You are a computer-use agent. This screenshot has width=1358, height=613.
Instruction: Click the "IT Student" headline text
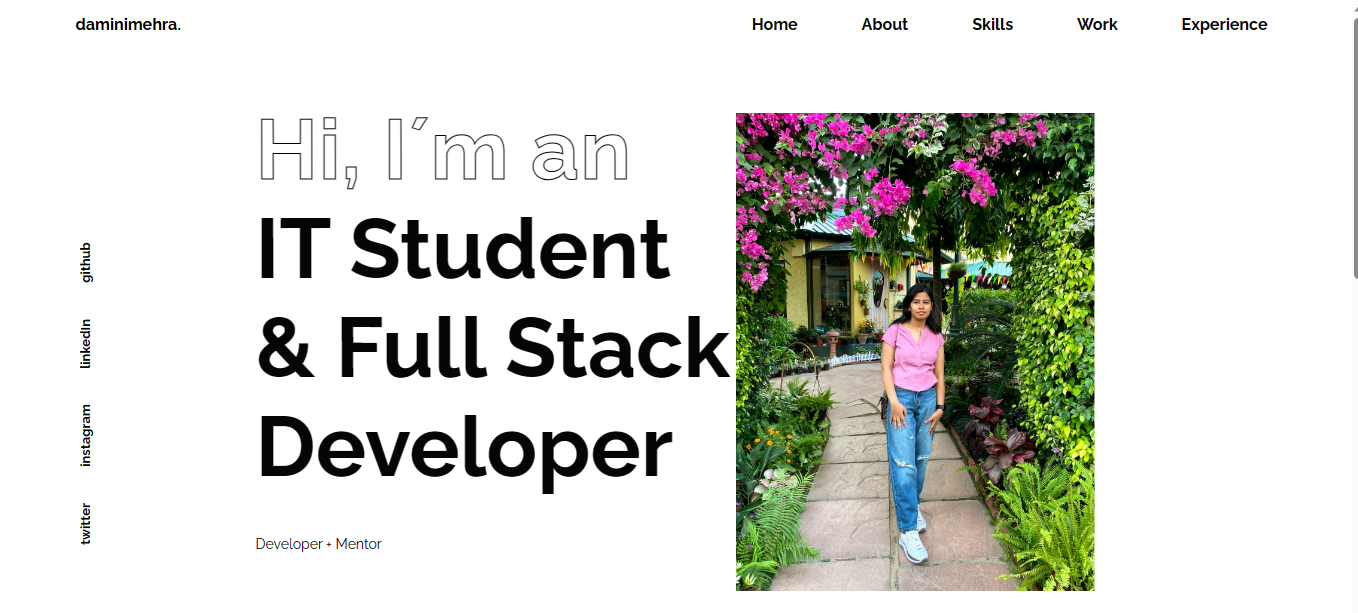point(463,250)
